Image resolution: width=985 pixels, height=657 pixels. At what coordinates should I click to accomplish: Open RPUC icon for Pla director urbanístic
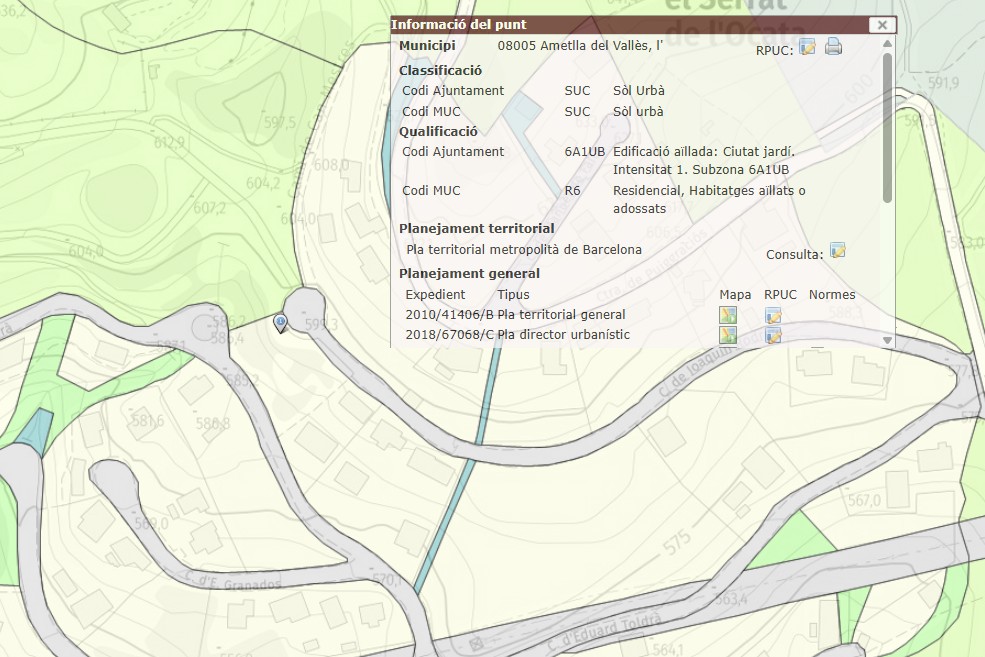tap(773, 335)
